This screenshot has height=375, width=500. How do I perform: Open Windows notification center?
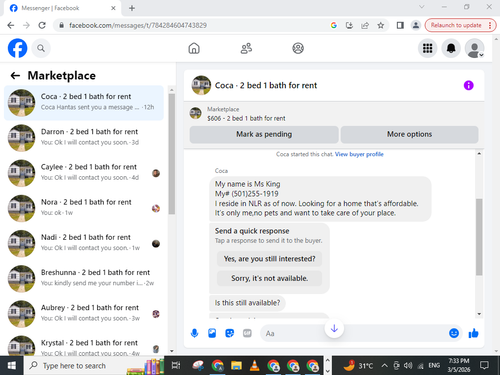484,365
